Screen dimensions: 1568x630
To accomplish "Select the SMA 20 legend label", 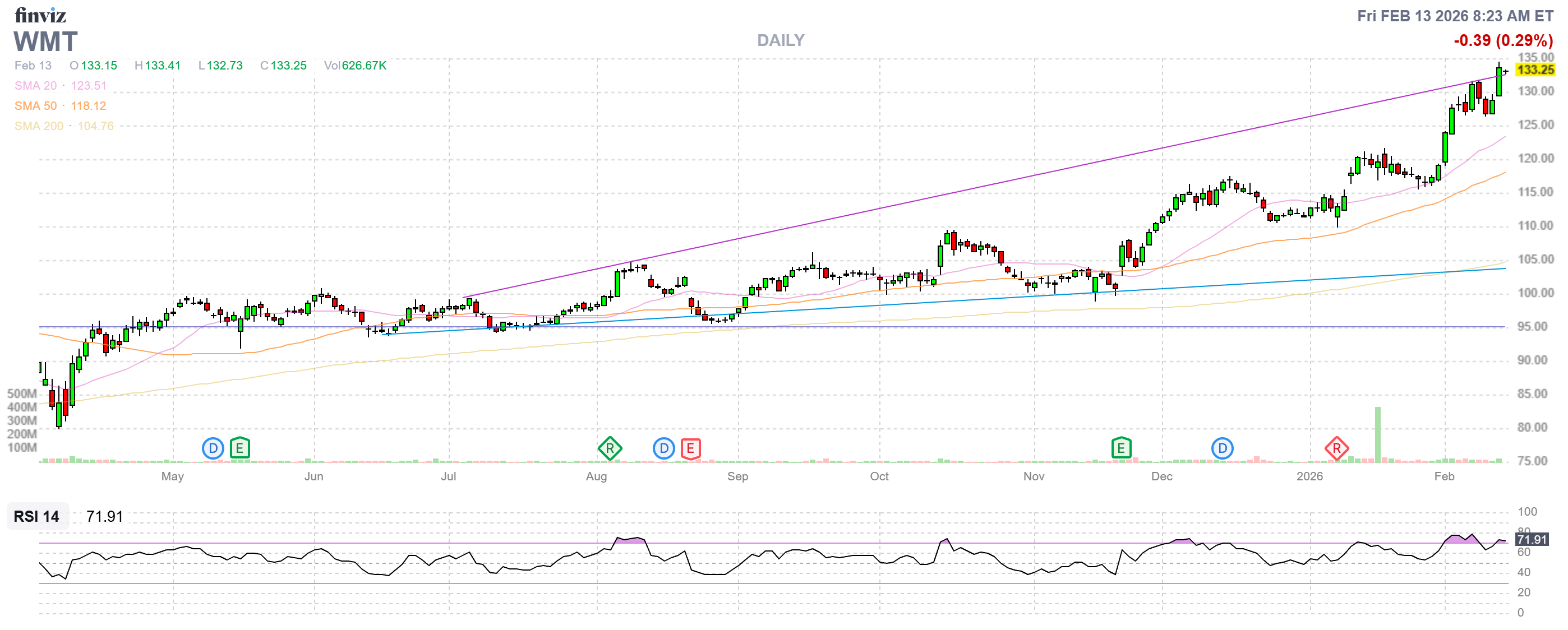I will 35,86.
